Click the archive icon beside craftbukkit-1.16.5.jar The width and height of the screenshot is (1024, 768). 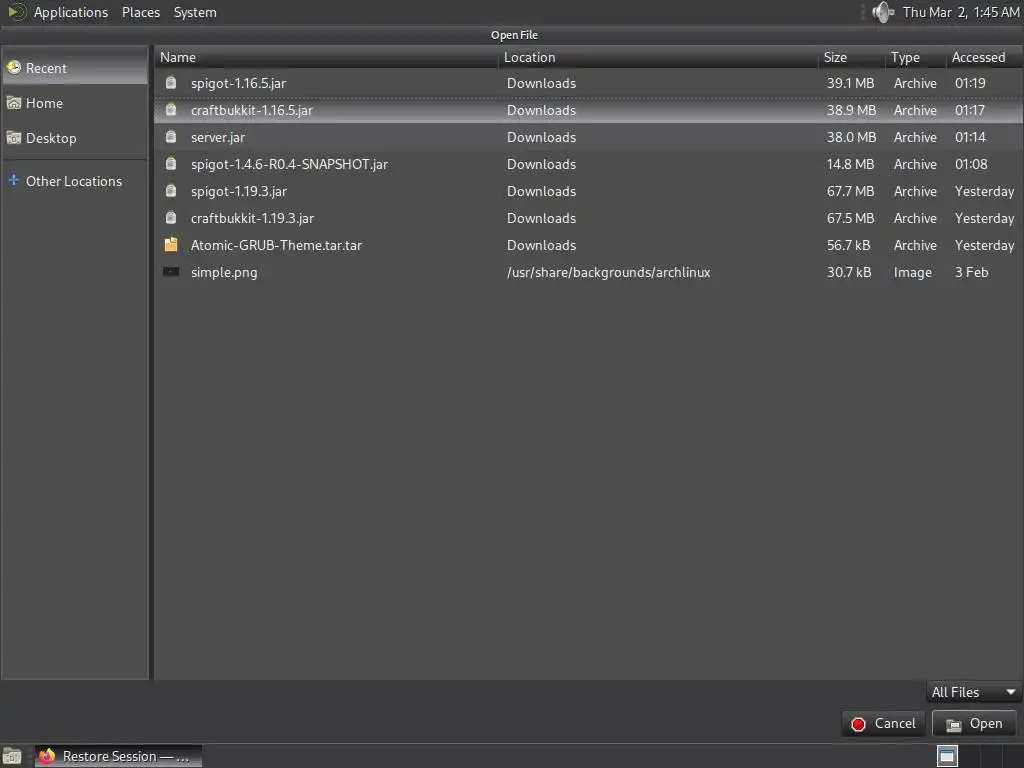(171, 110)
